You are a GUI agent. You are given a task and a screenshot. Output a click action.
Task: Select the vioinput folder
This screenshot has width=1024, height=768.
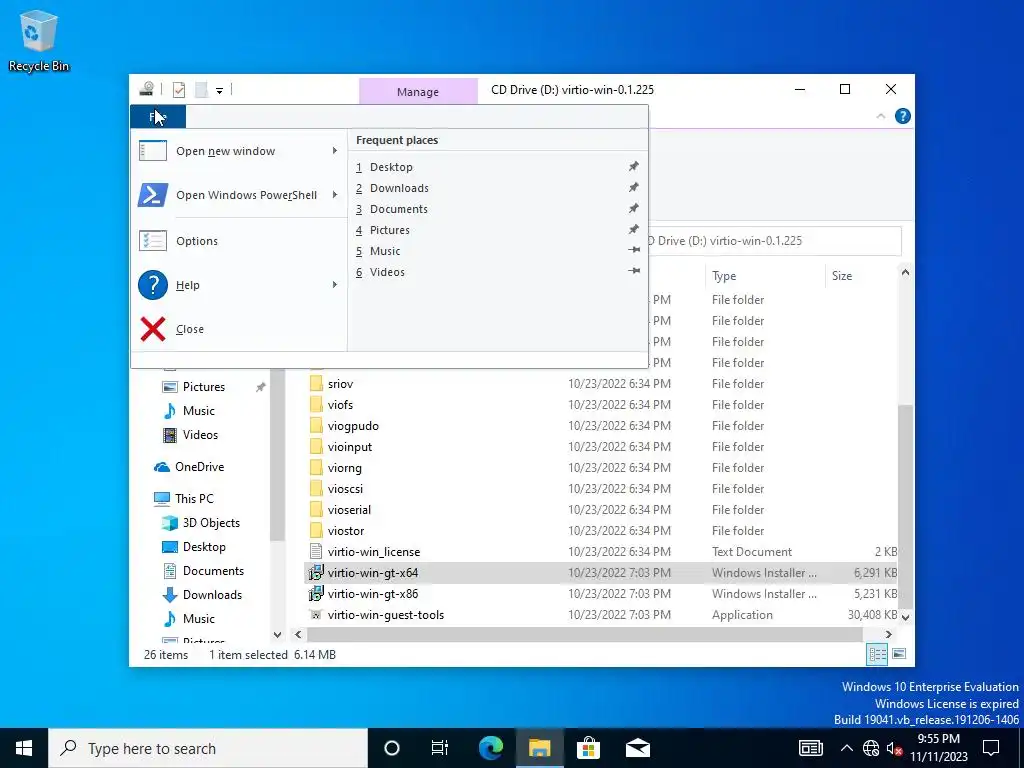point(350,447)
